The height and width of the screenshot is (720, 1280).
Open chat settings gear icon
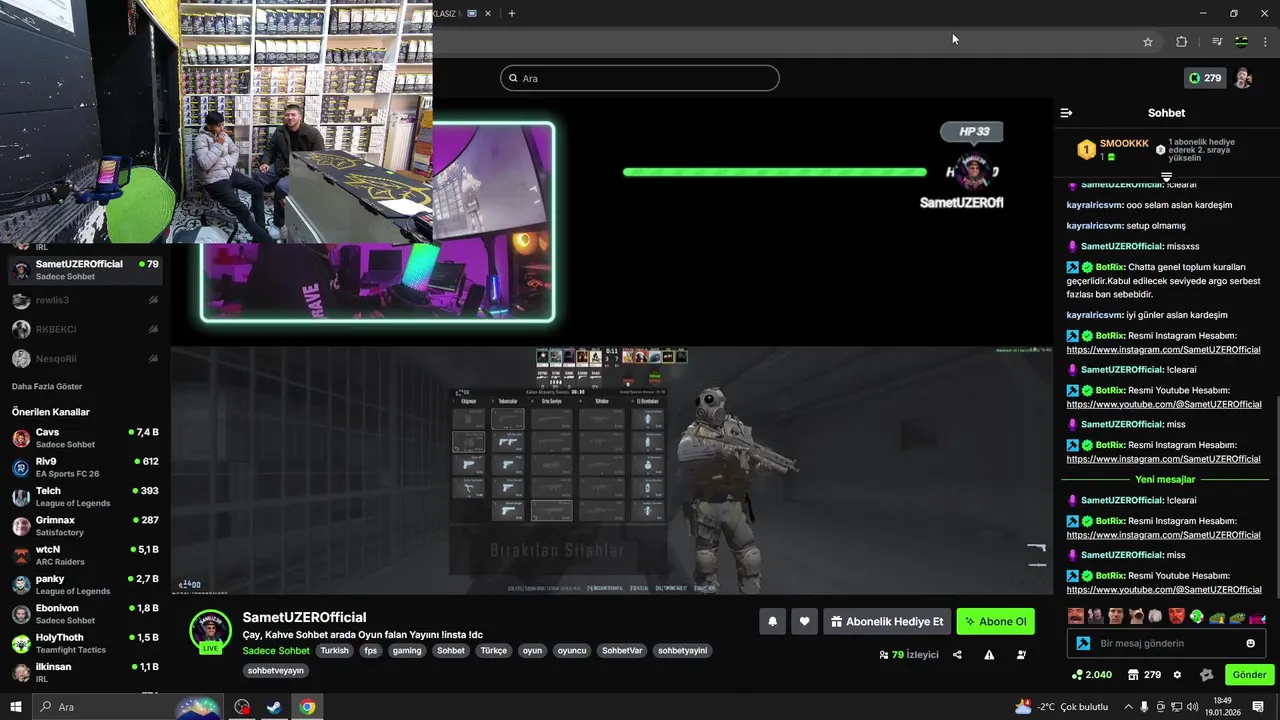point(1177,675)
